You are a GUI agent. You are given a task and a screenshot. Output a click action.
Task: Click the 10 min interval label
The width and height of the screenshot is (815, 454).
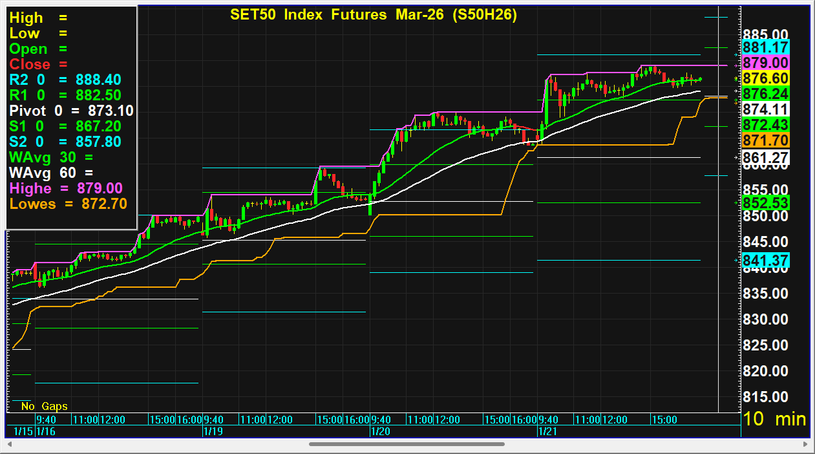coord(776,421)
